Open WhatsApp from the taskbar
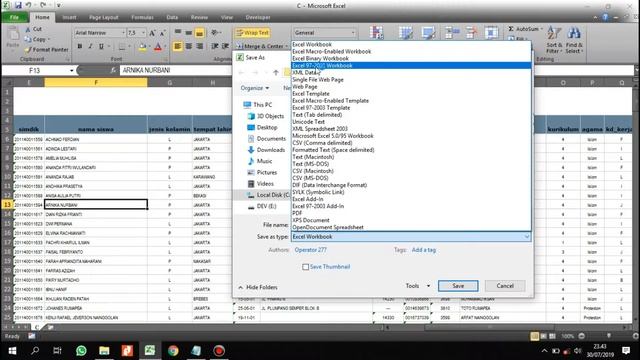 [81, 351]
